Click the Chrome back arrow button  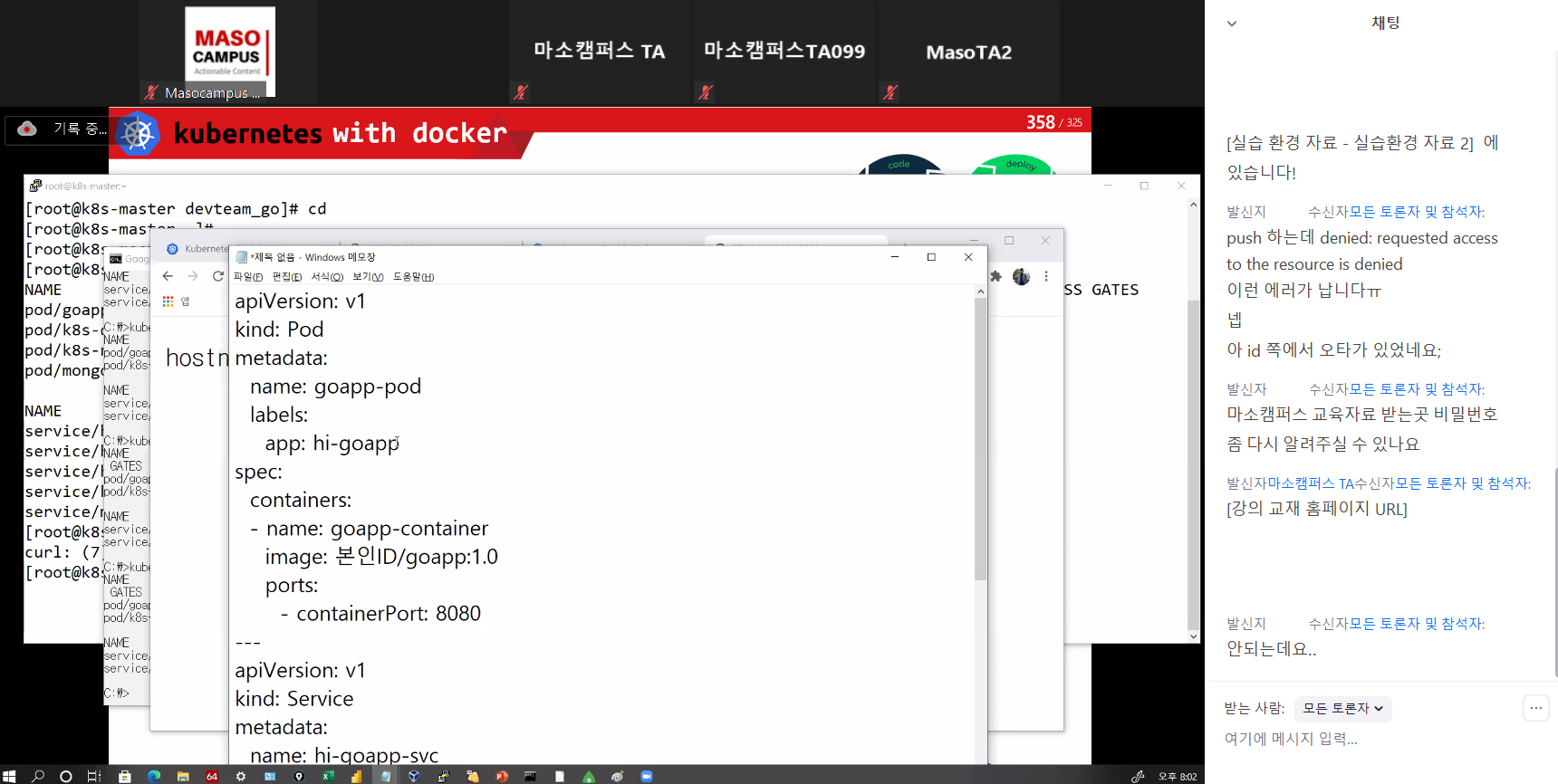coord(168,276)
